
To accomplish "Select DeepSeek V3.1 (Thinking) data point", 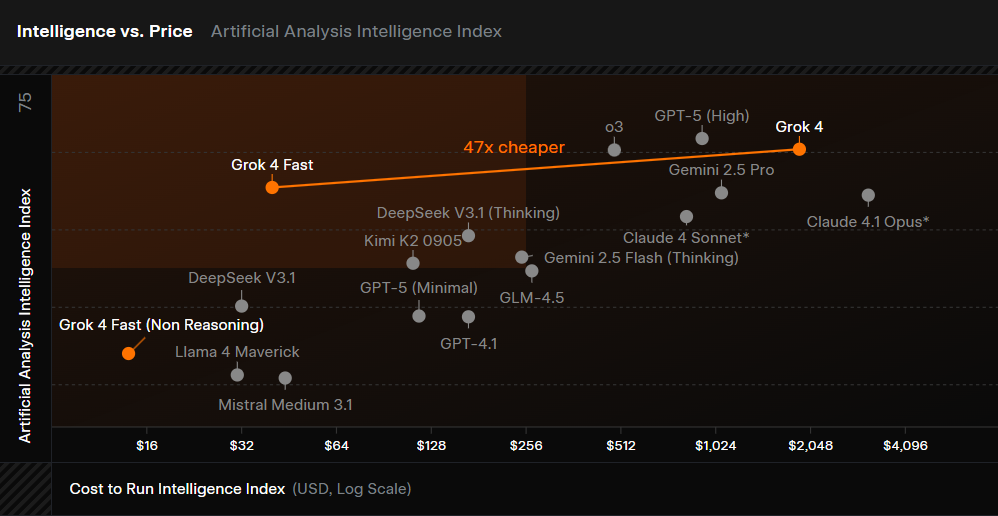I will pyautogui.click(x=468, y=235).
